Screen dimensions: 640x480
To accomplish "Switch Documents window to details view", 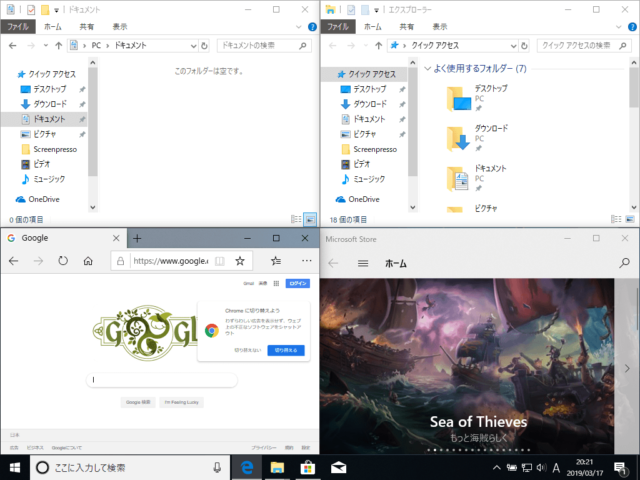I will (x=296, y=220).
